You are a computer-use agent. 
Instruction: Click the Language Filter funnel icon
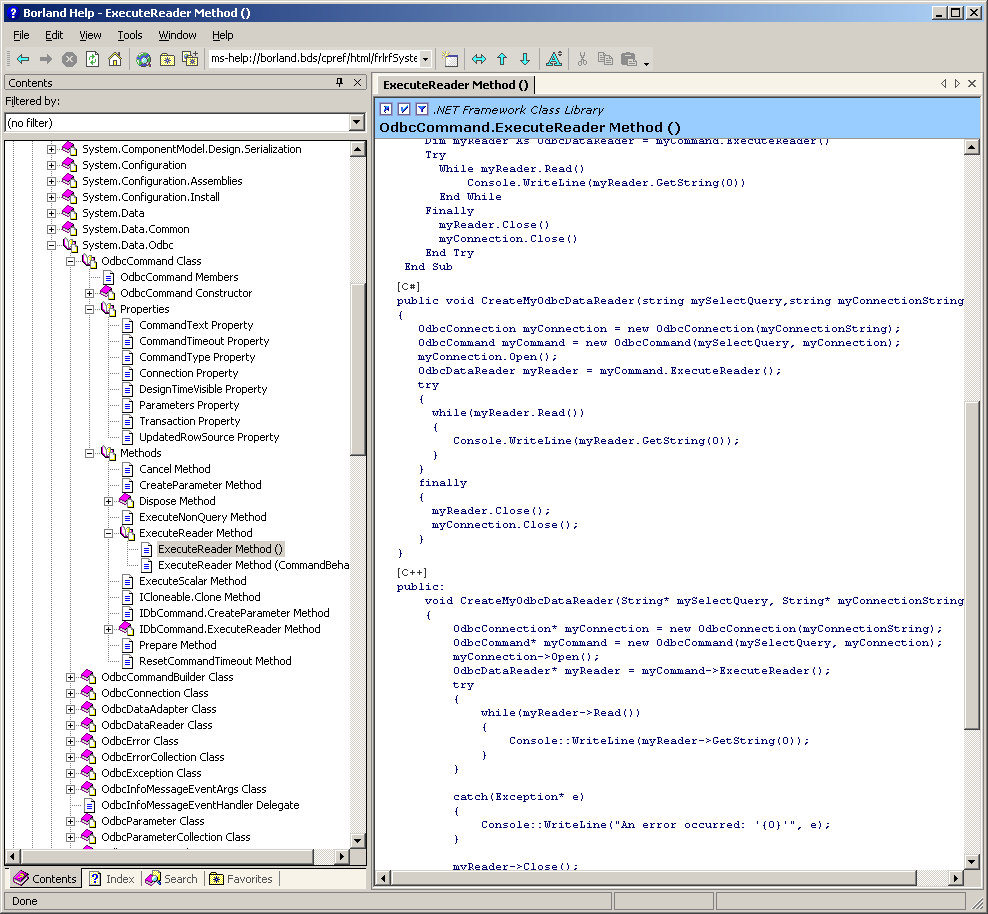pyautogui.click(x=422, y=109)
